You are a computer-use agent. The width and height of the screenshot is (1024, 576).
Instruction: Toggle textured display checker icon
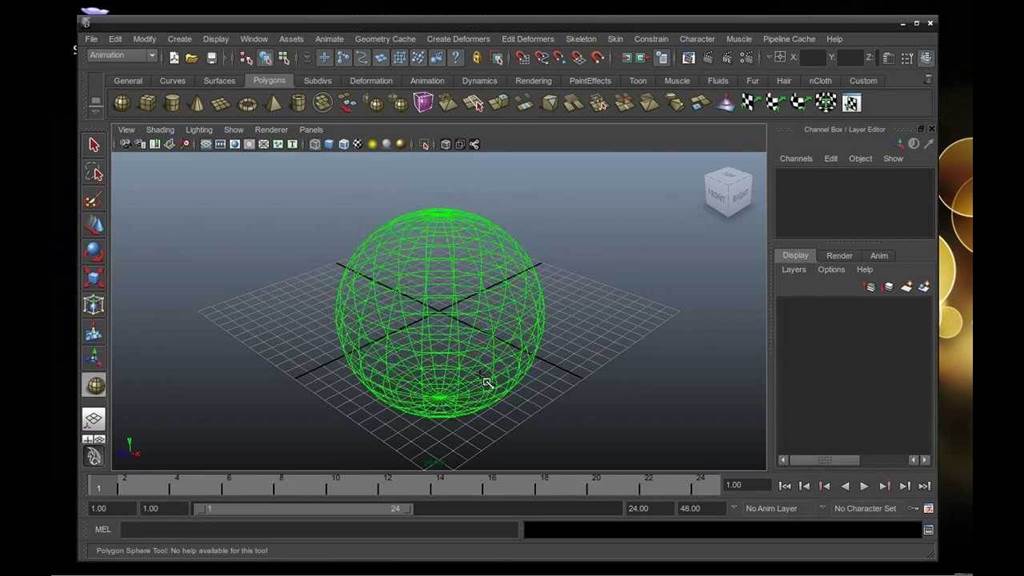click(x=358, y=144)
